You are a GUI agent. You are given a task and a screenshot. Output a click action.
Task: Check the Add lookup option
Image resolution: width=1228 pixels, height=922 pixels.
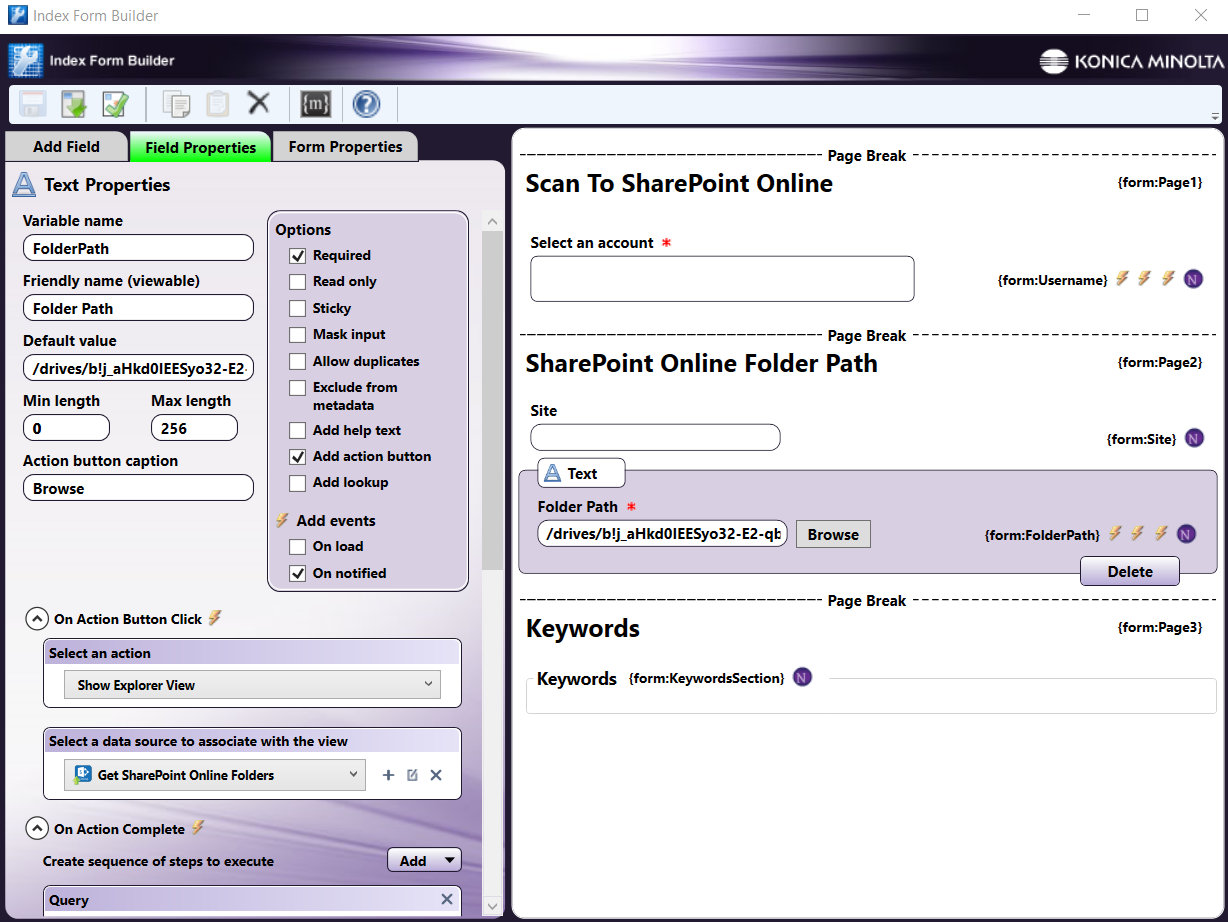tap(298, 483)
